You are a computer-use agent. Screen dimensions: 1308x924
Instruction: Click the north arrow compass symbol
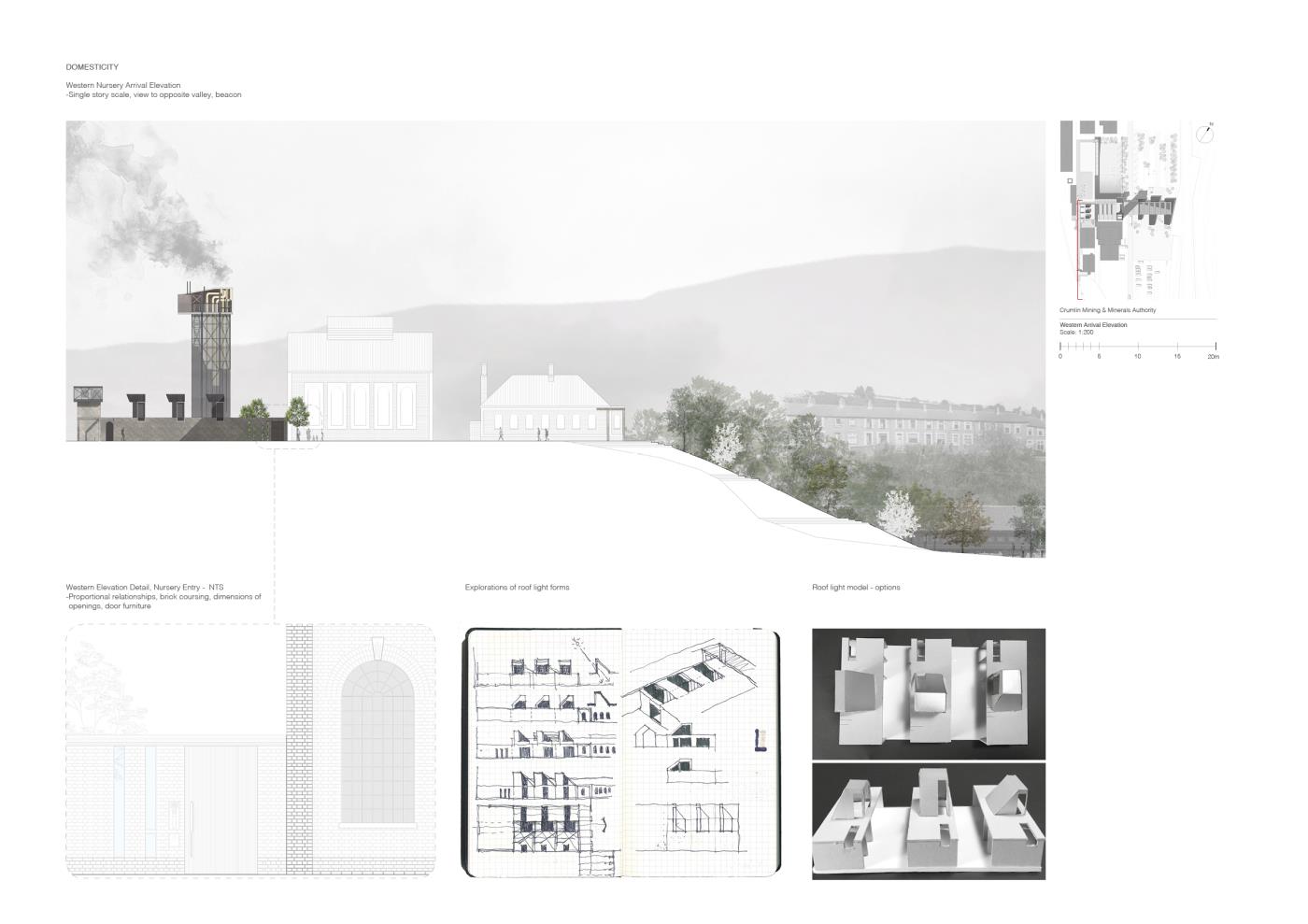1205,134
